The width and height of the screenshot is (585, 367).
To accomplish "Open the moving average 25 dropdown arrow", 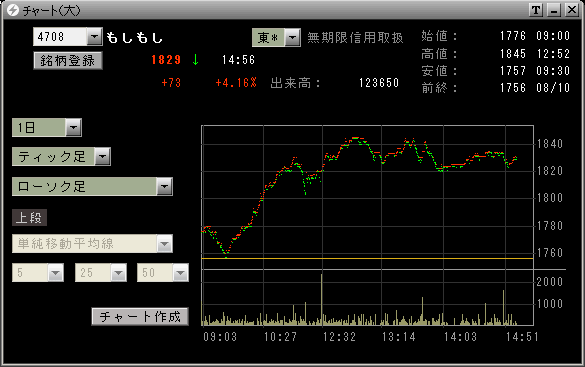I will tap(118, 273).
